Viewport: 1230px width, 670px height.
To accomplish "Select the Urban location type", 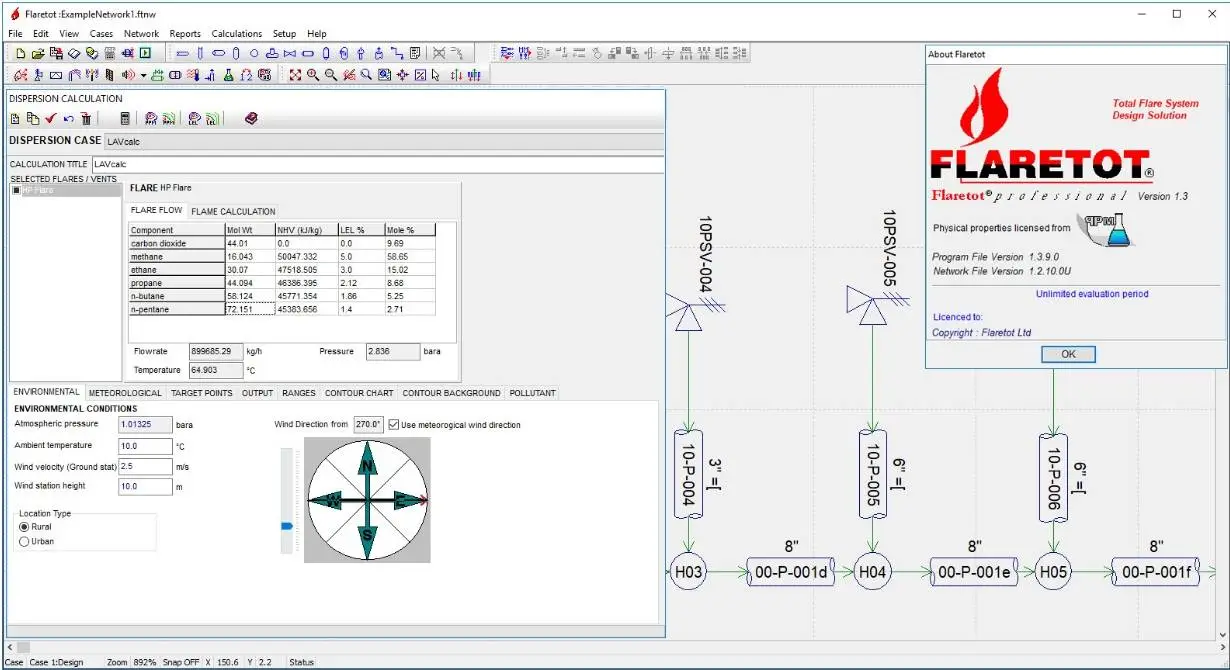I will pos(24,541).
